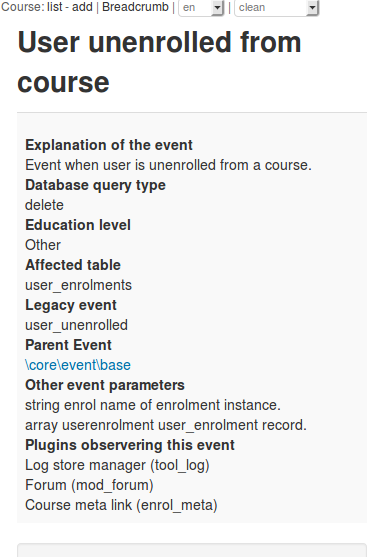The image size is (386, 557).
Task: Open the clean theme dropdown
Action: (276, 7)
